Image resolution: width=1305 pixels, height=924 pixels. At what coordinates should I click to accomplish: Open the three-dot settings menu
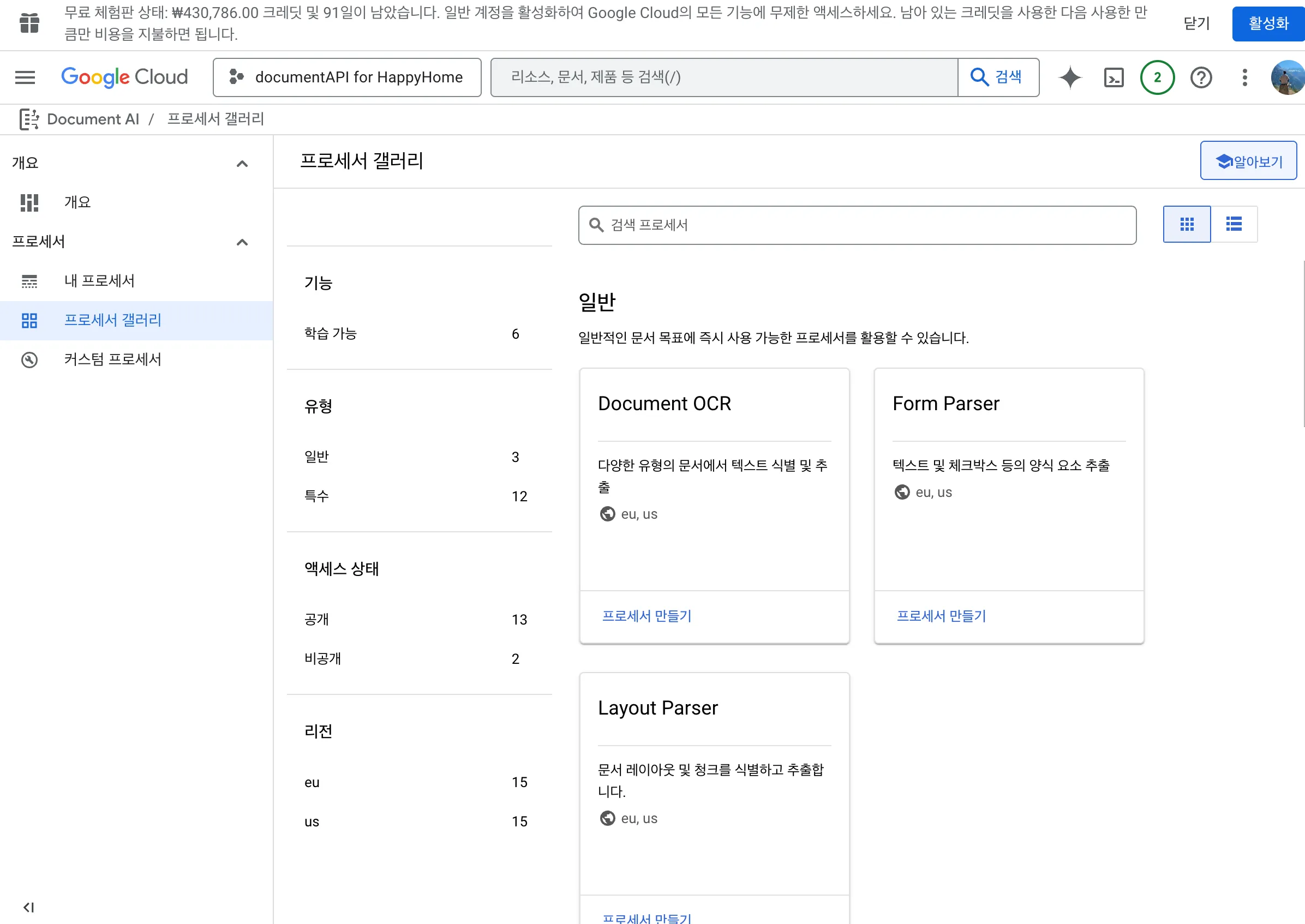tap(1244, 77)
